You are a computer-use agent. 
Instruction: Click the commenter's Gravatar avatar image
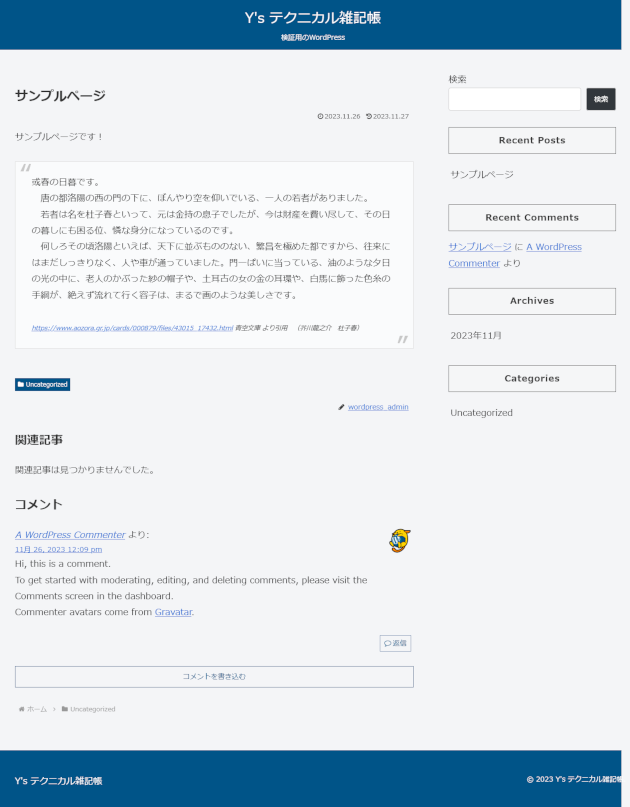click(x=400, y=541)
